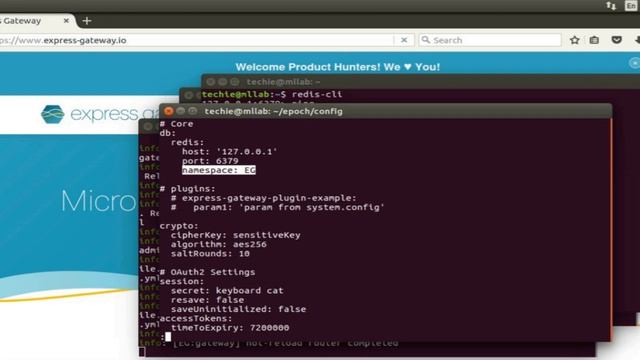This screenshot has height=360, width=640.
Task: Close the ~/epoch/config terminal window
Action: (168, 111)
